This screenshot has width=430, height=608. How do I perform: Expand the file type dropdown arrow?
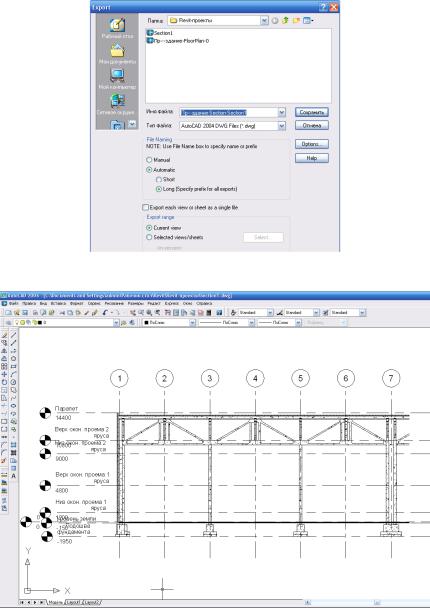[282, 126]
